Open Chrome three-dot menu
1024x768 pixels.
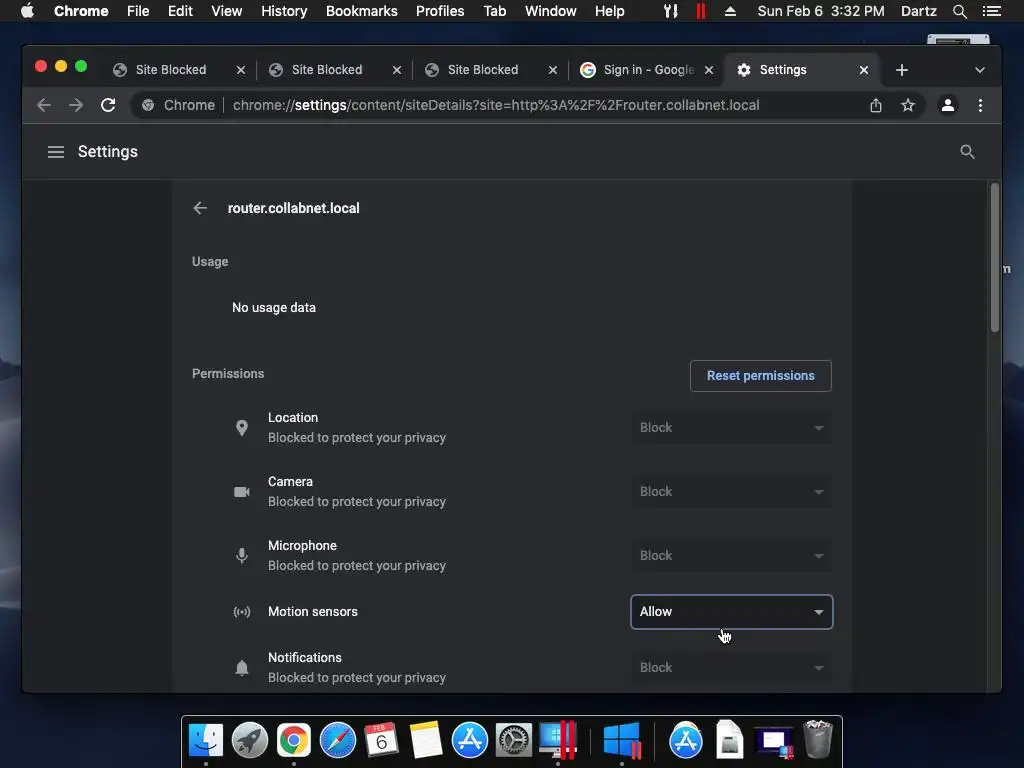(x=980, y=105)
